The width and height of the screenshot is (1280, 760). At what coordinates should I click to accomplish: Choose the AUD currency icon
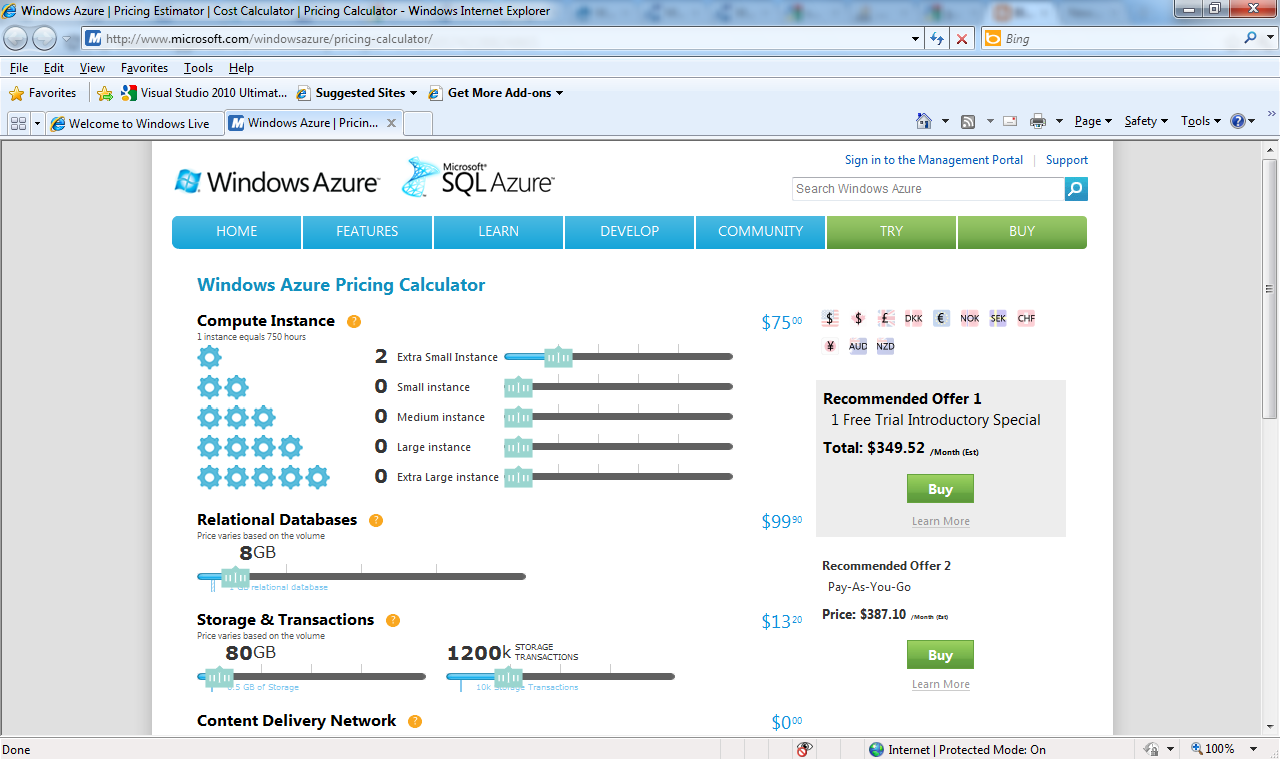[858, 347]
